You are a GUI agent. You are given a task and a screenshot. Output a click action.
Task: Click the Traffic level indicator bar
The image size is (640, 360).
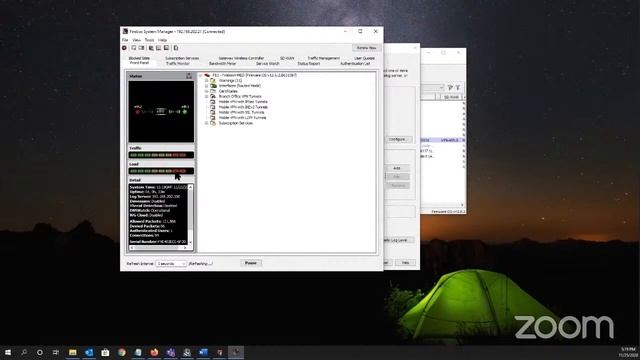tap(161, 155)
